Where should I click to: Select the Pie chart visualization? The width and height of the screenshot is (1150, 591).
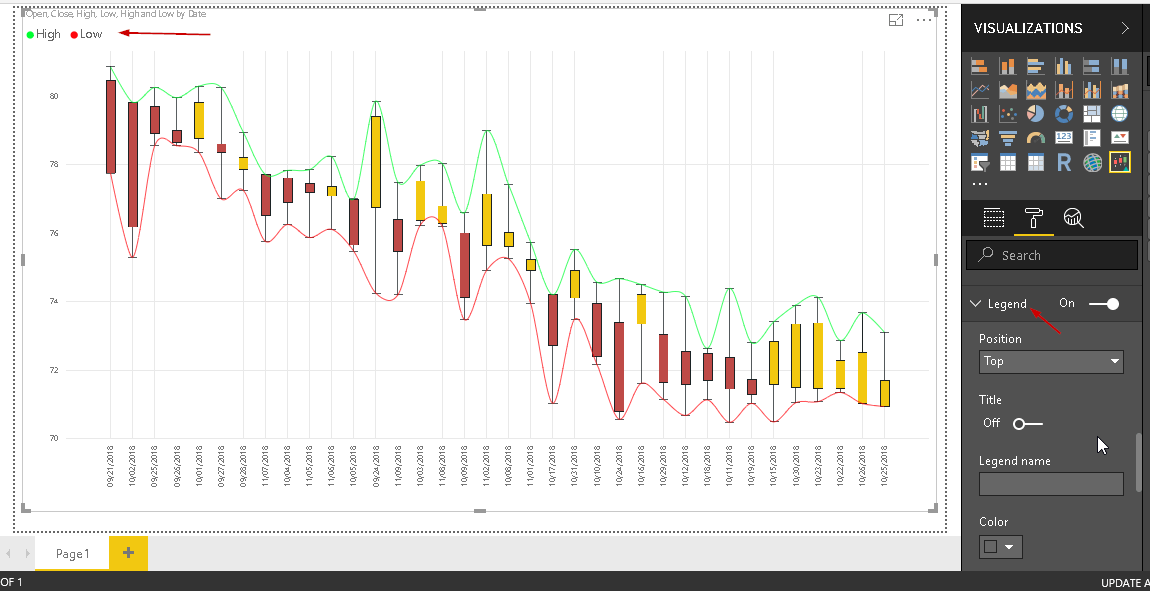1035,113
